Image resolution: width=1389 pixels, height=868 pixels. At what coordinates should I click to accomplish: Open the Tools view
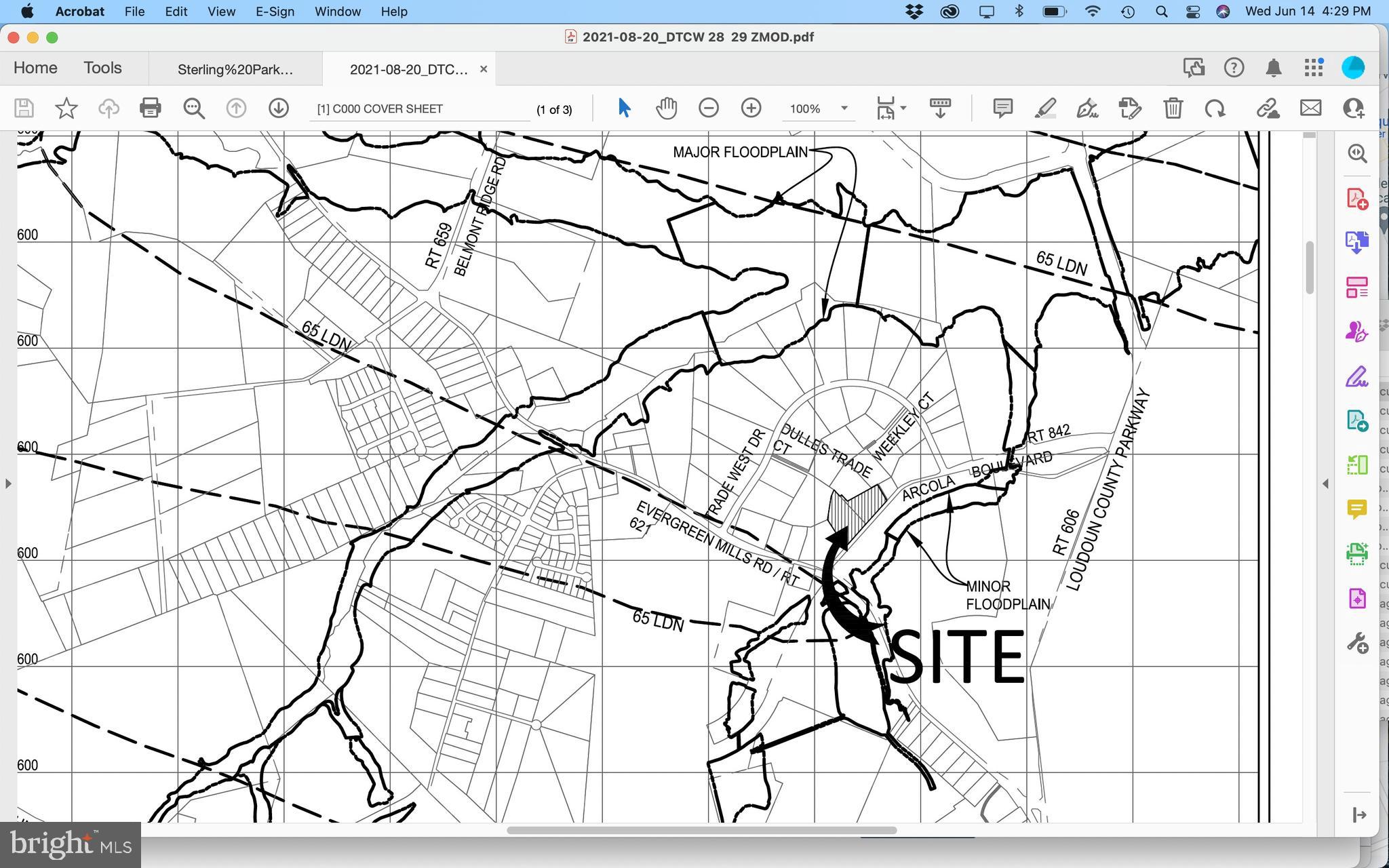pyautogui.click(x=102, y=68)
